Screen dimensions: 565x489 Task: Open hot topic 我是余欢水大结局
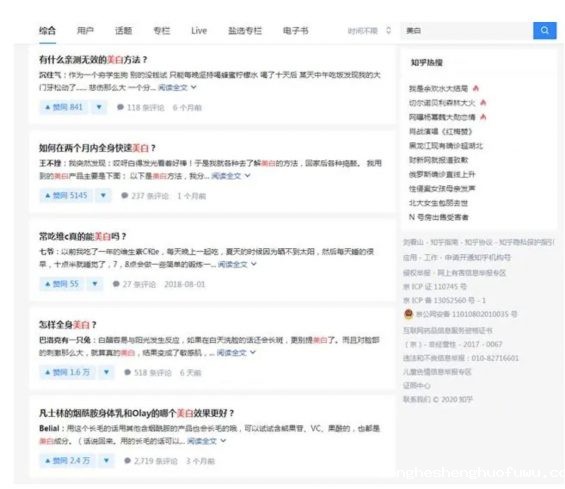438,88
